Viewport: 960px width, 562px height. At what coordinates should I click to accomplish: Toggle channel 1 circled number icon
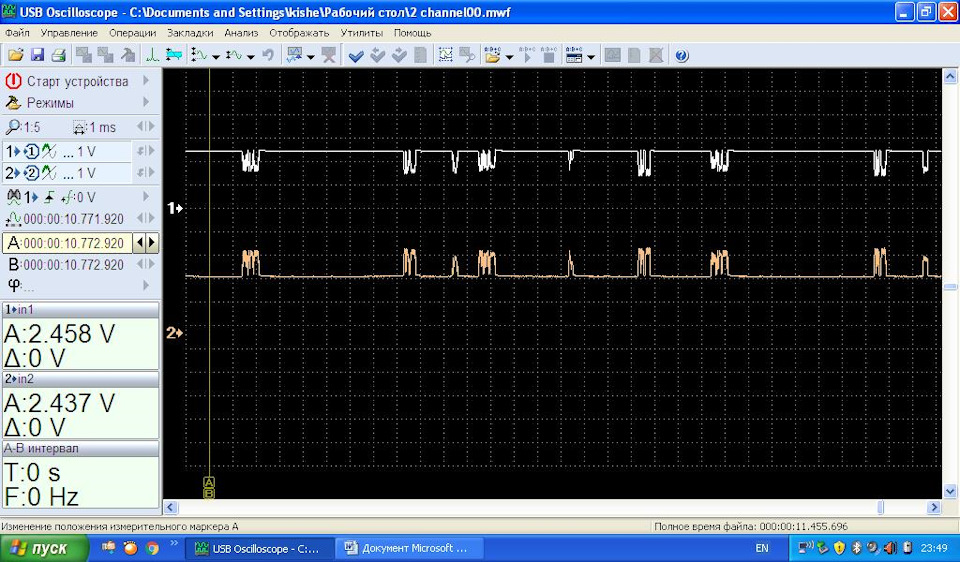[31, 151]
